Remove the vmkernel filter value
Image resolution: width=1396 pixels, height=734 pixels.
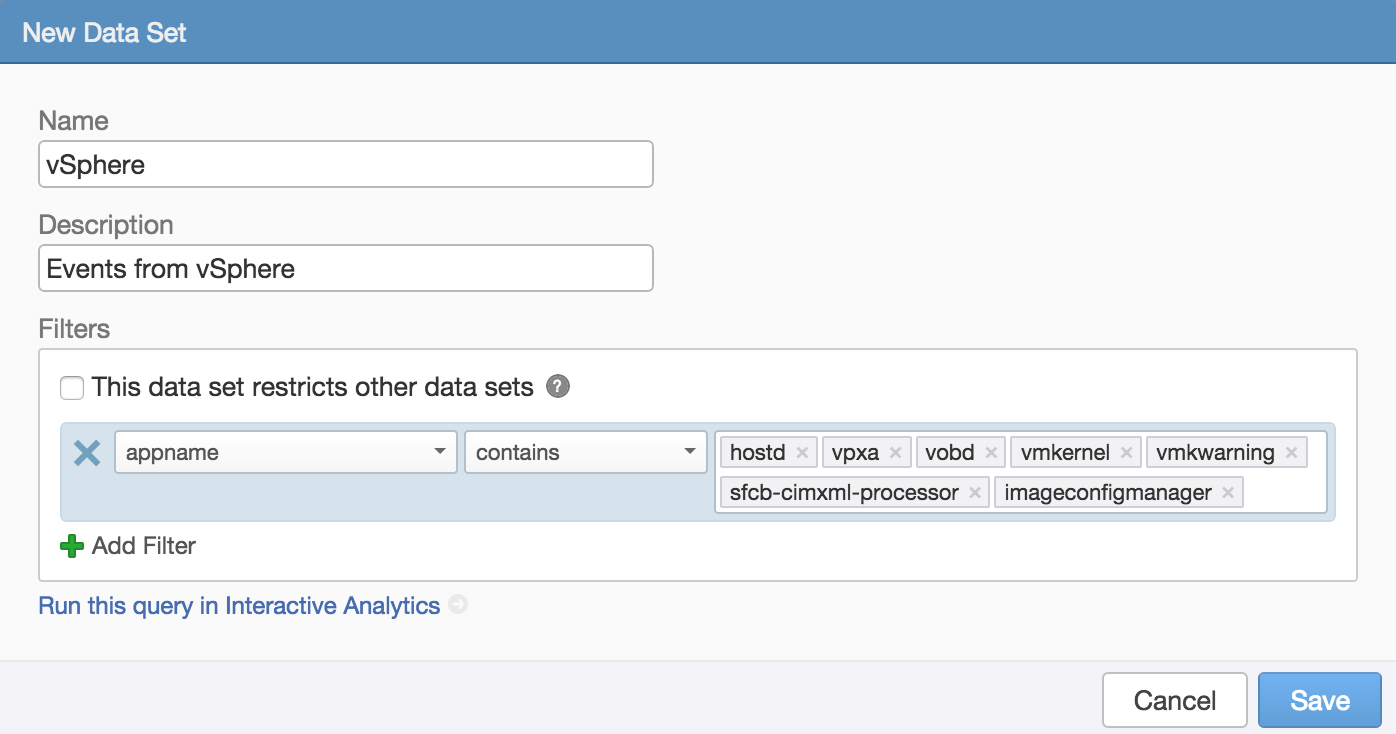[x=1128, y=452]
